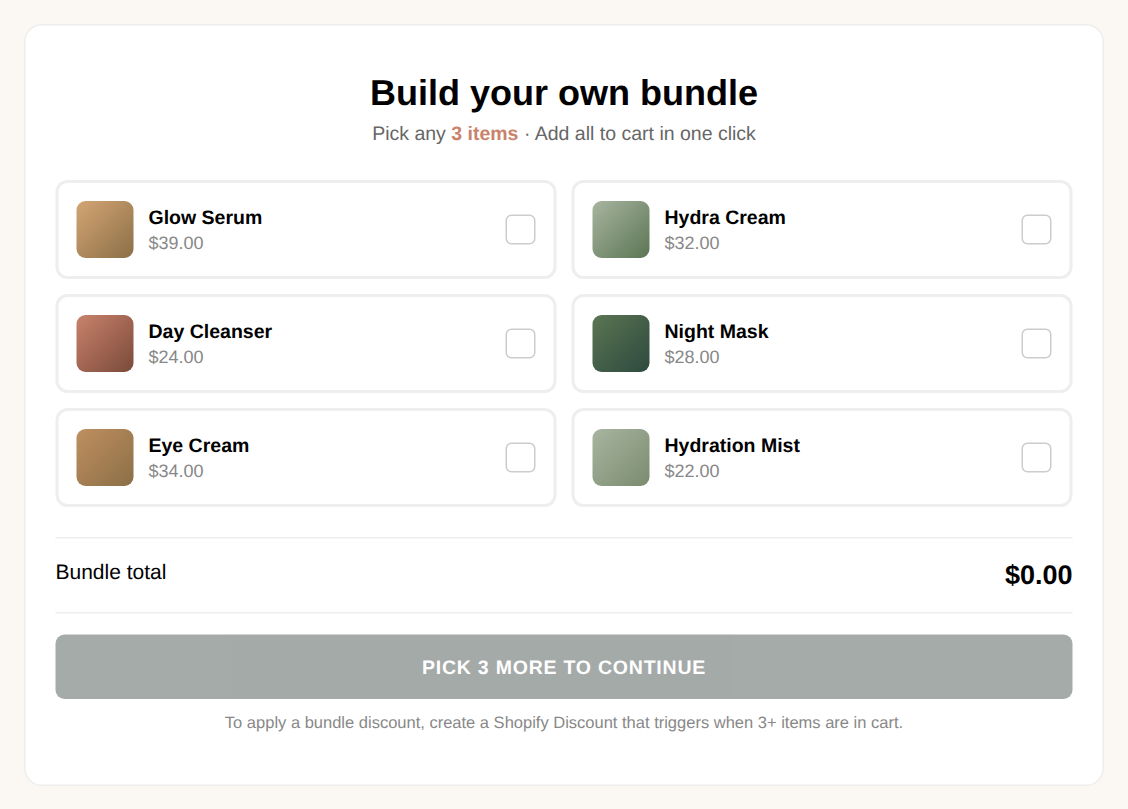1128x809 pixels.
Task: Click the Pick 3 More to Continue button
Action: (x=564, y=667)
